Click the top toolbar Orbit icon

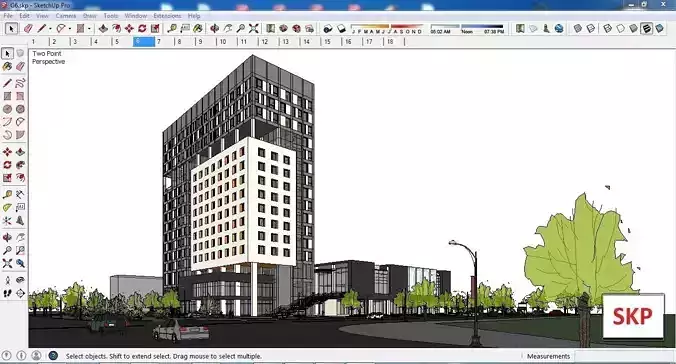(x=214, y=28)
